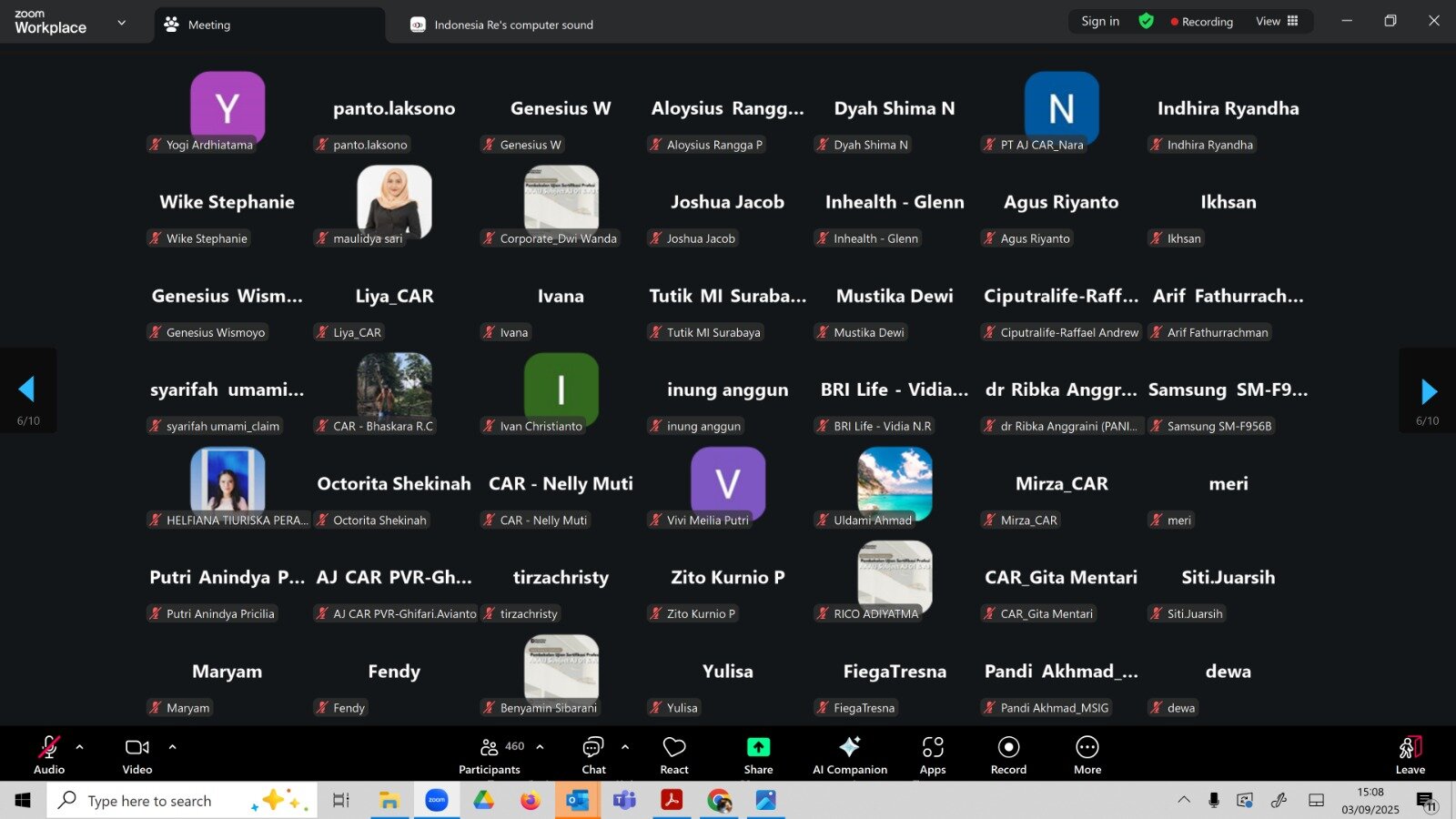Click the green Share screen icon
Screen dimensions: 1456x819
(x=758, y=747)
